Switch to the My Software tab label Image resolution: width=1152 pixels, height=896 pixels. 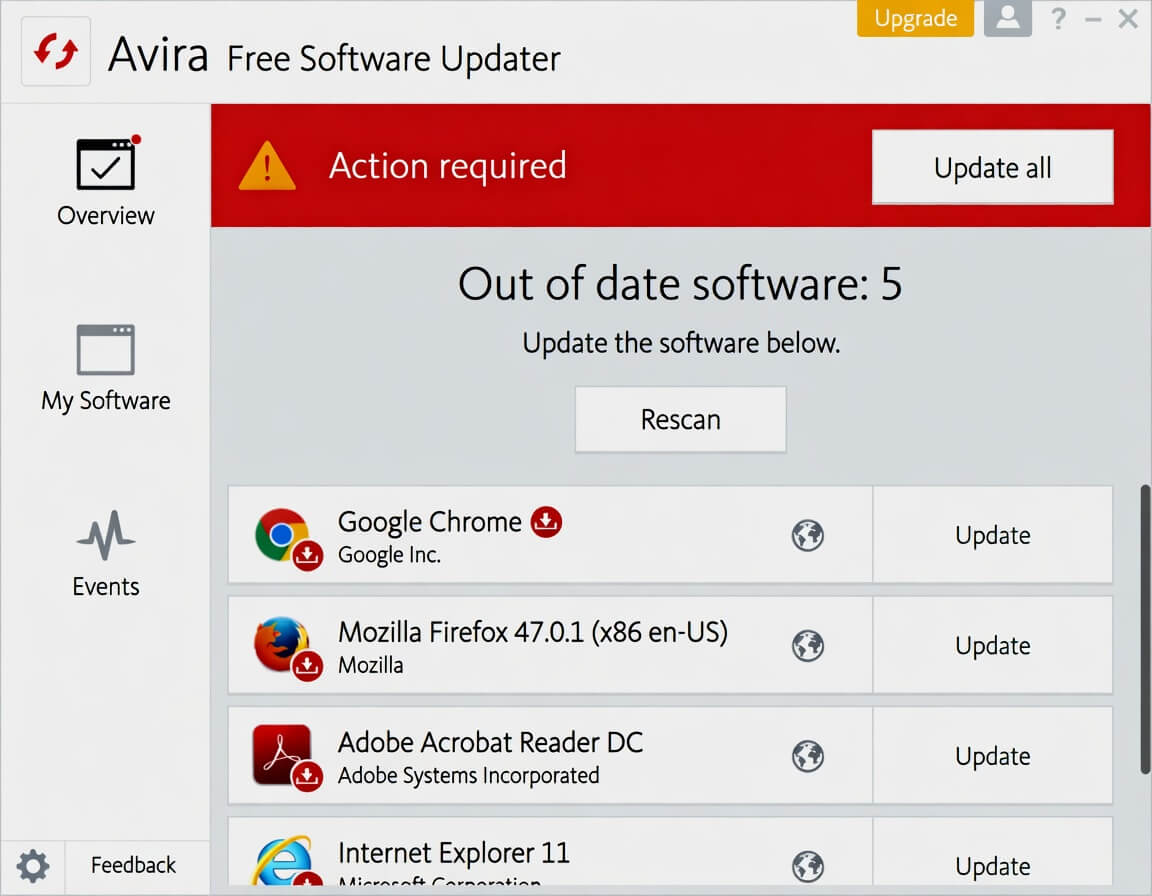click(x=106, y=401)
